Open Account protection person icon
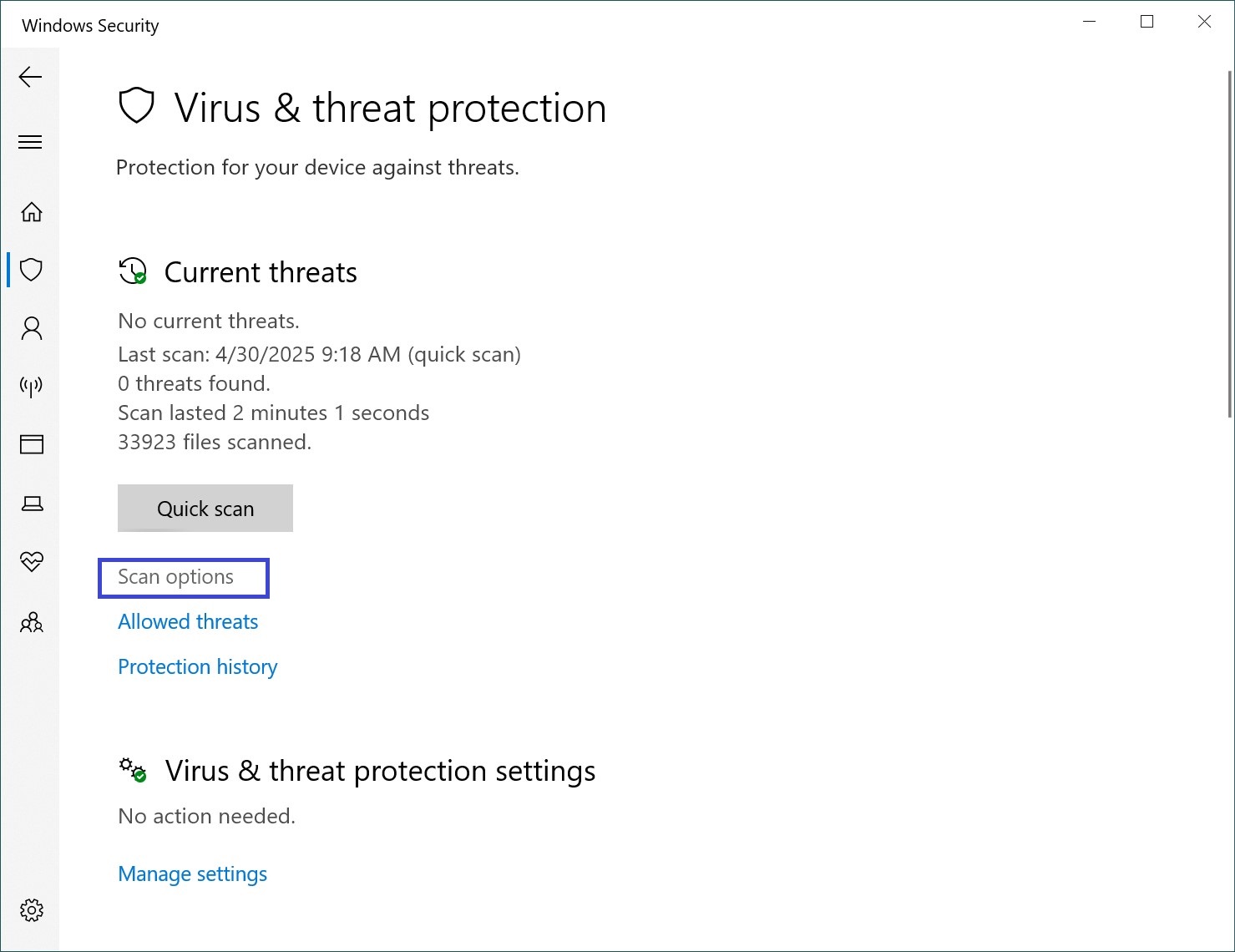This screenshot has height=952, width=1235. tap(32, 328)
